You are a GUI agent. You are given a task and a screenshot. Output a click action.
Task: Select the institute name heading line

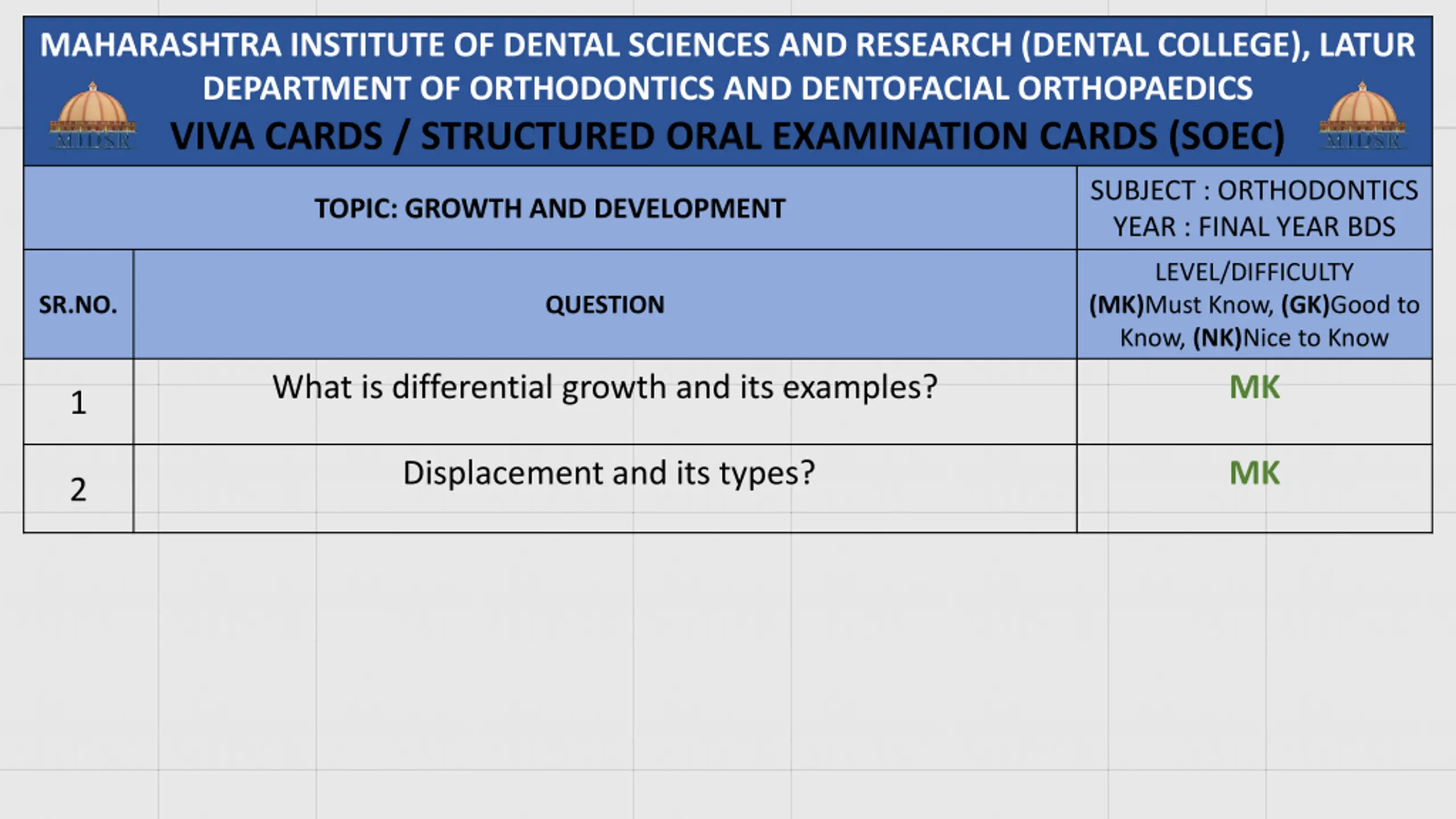pos(727,45)
